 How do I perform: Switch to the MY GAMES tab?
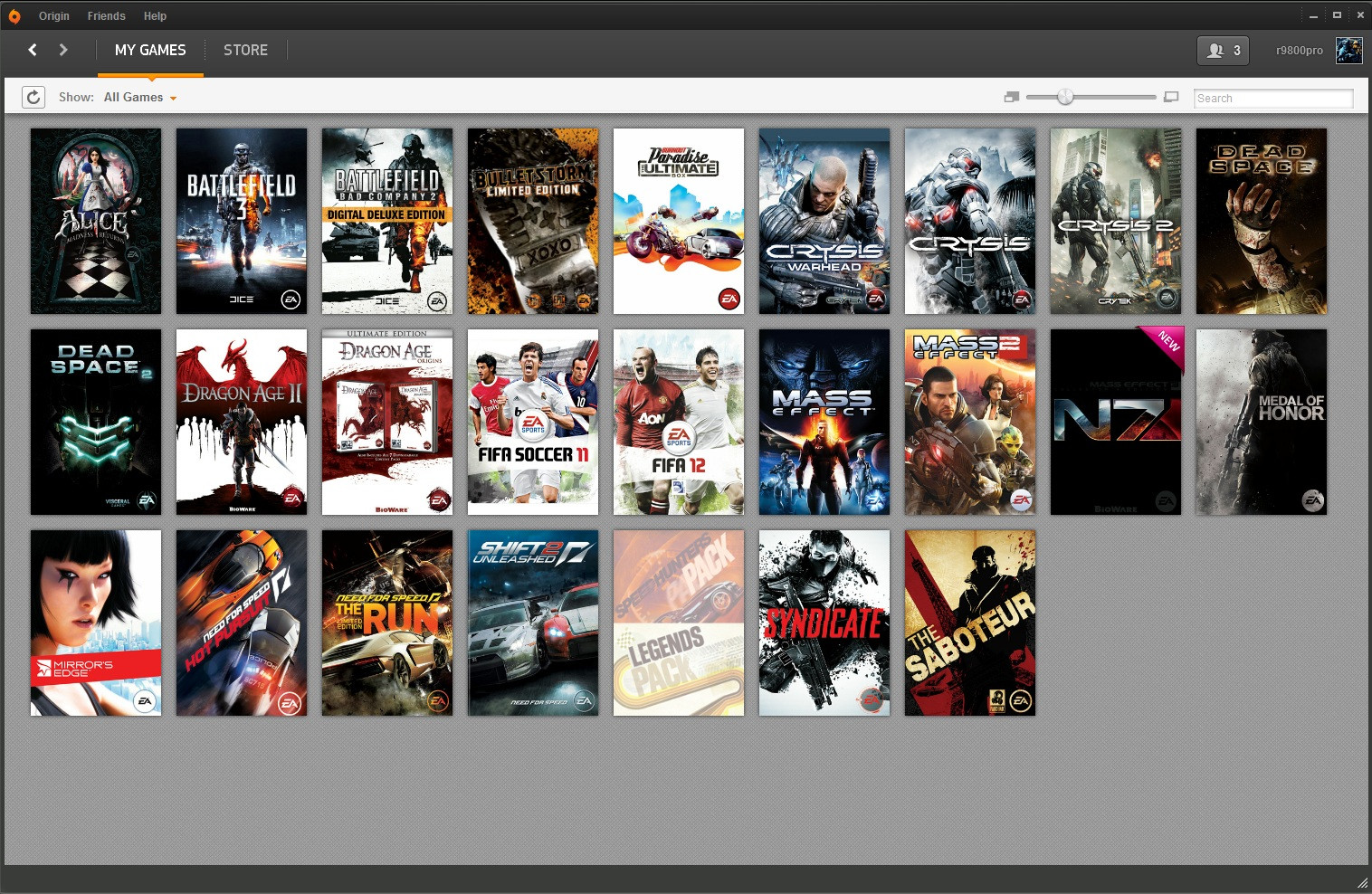point(150,51)
